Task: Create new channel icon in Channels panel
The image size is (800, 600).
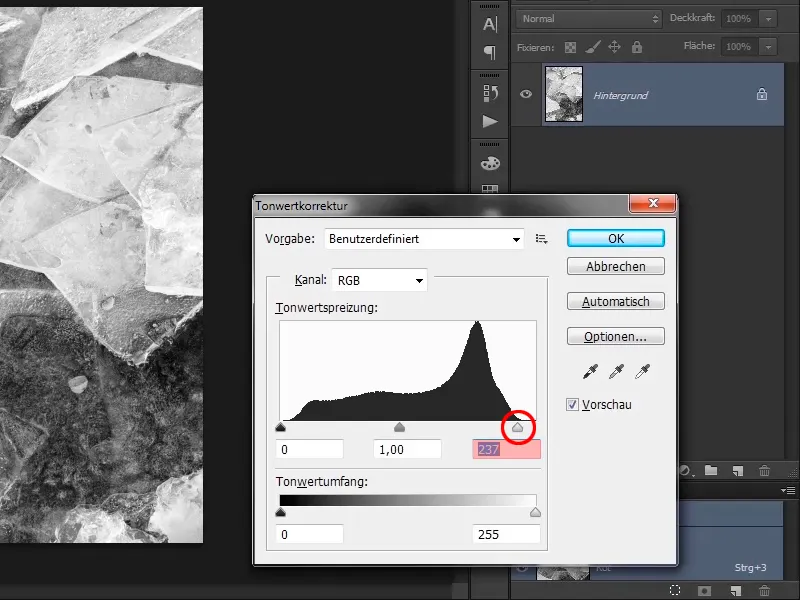Action: coord(735,590)
